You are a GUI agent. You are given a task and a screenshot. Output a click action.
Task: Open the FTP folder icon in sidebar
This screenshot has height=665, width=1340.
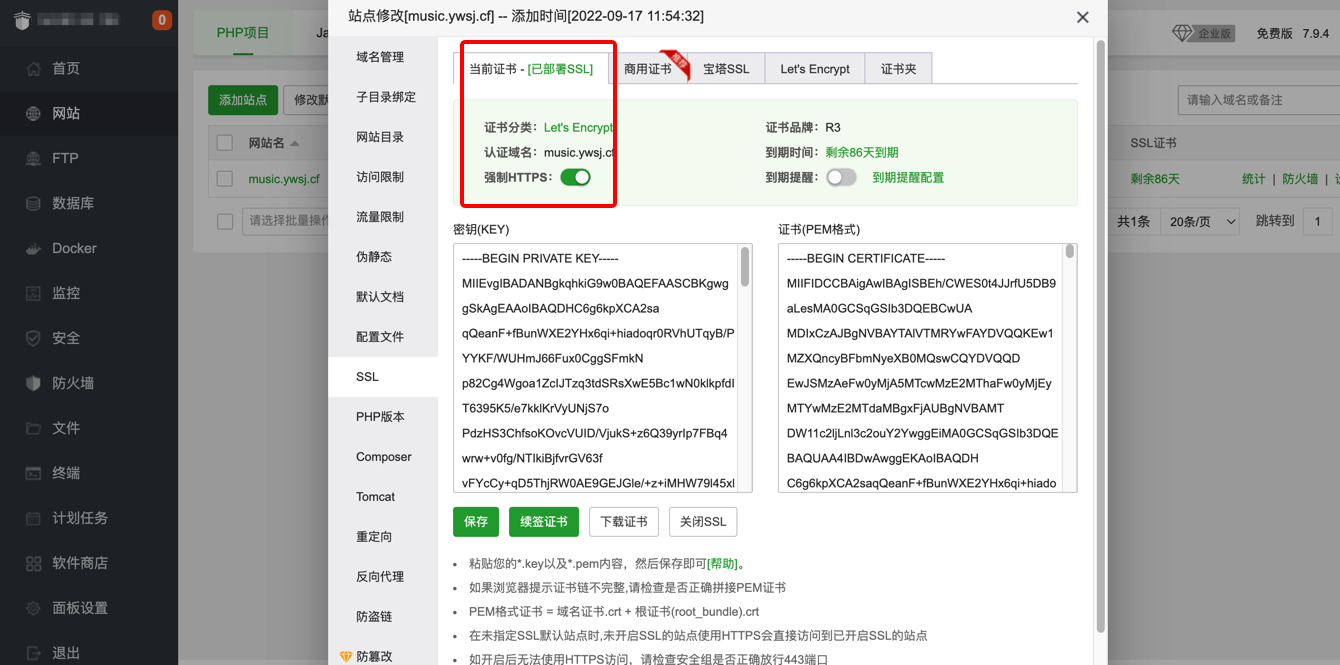point(33,159)
